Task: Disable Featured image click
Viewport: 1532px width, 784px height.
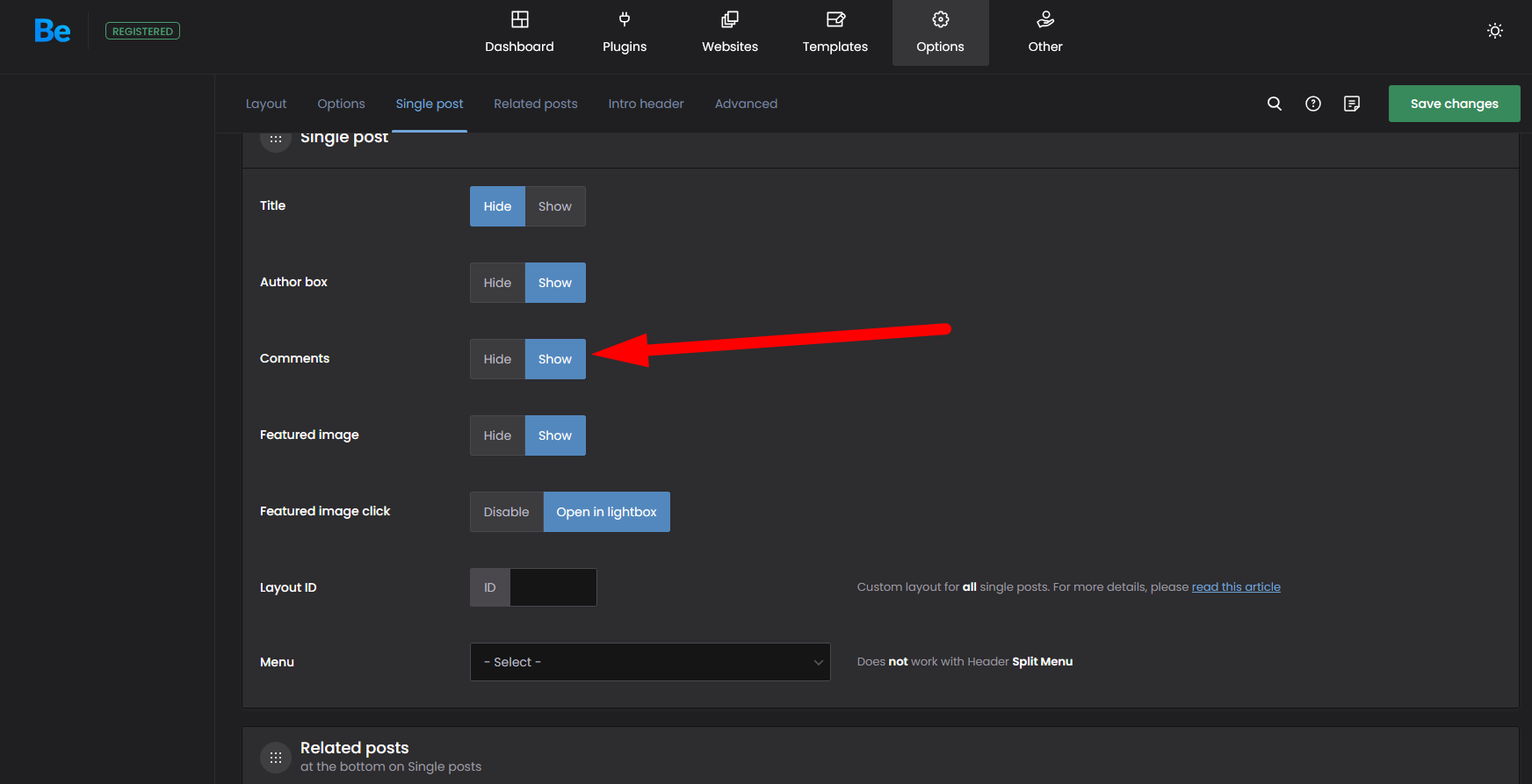Action: [x=506, y=512]
